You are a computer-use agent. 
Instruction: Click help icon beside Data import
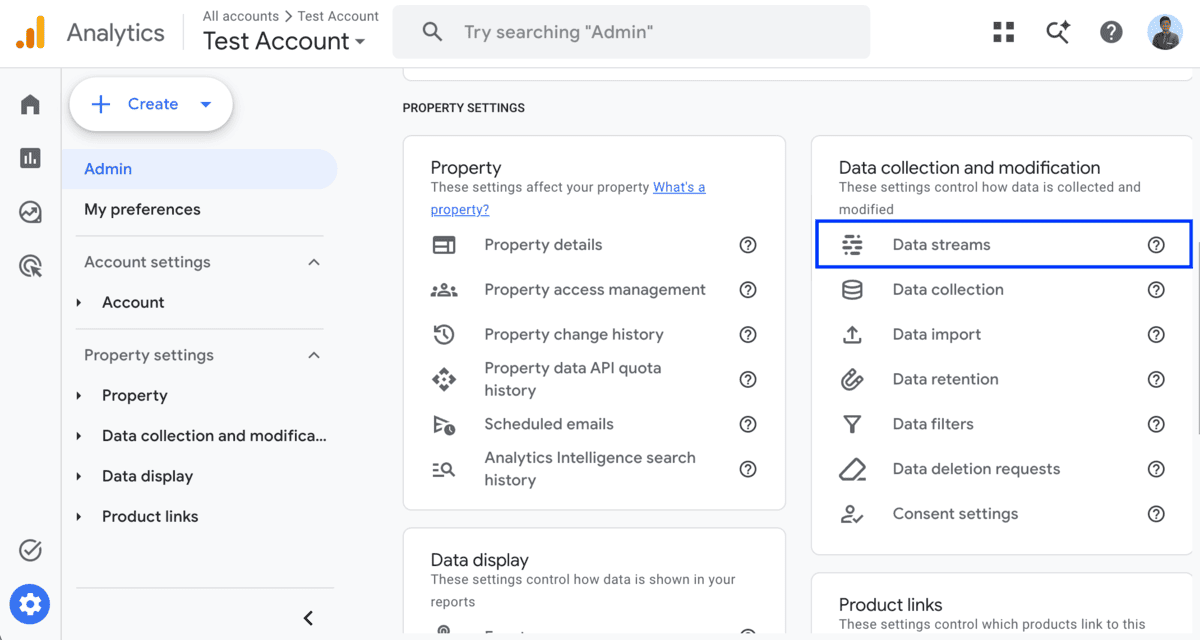[x=1156, y=335]
